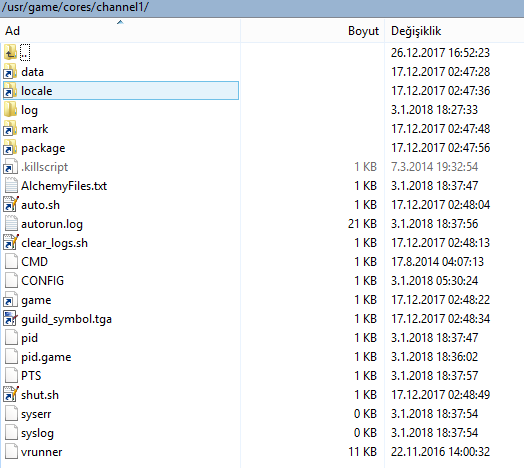
Task: Click the date 3.1.2018 05:30:24
Action: tap(434, 281)
